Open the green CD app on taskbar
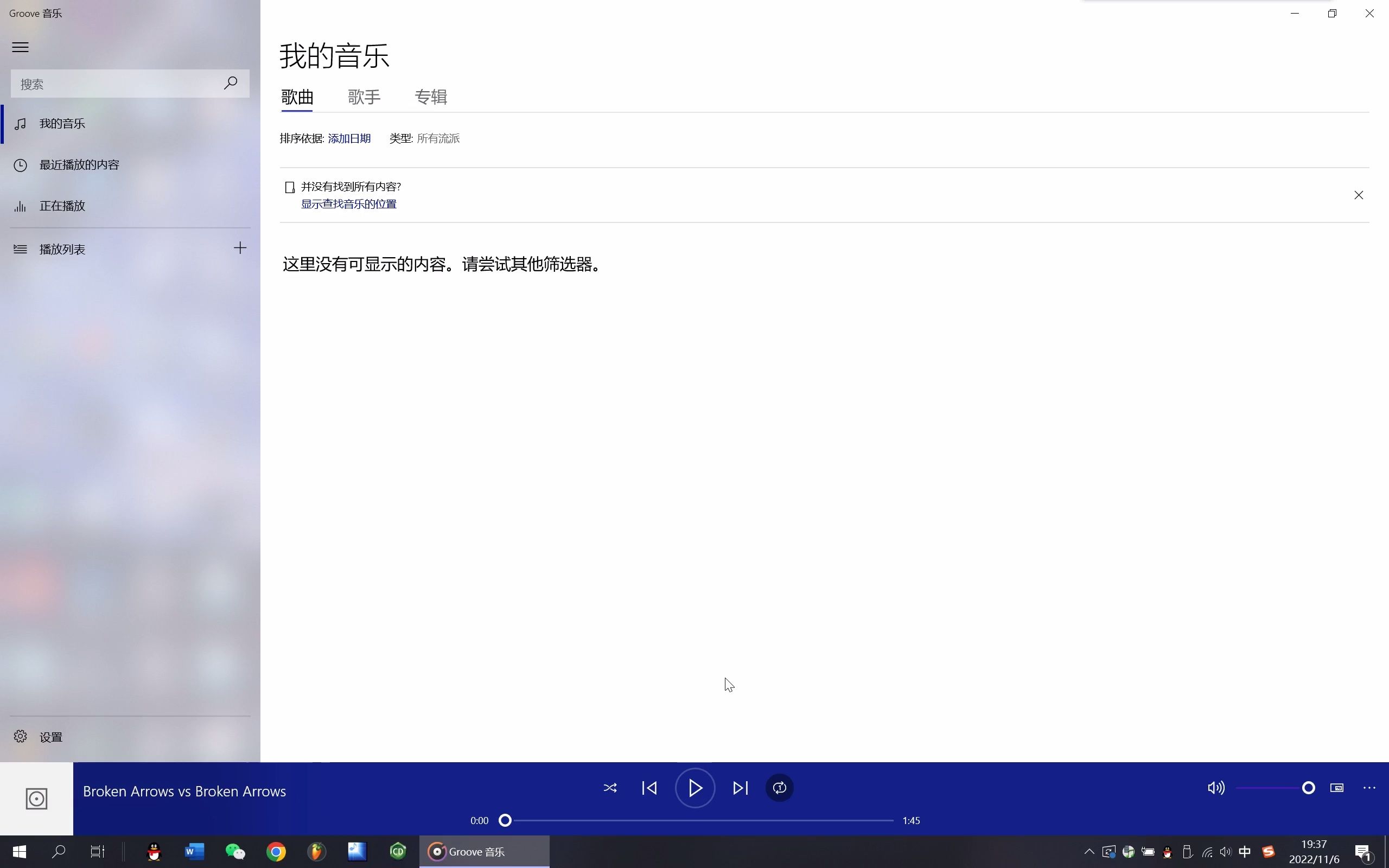1389x868 pixels. pos(398,851)
